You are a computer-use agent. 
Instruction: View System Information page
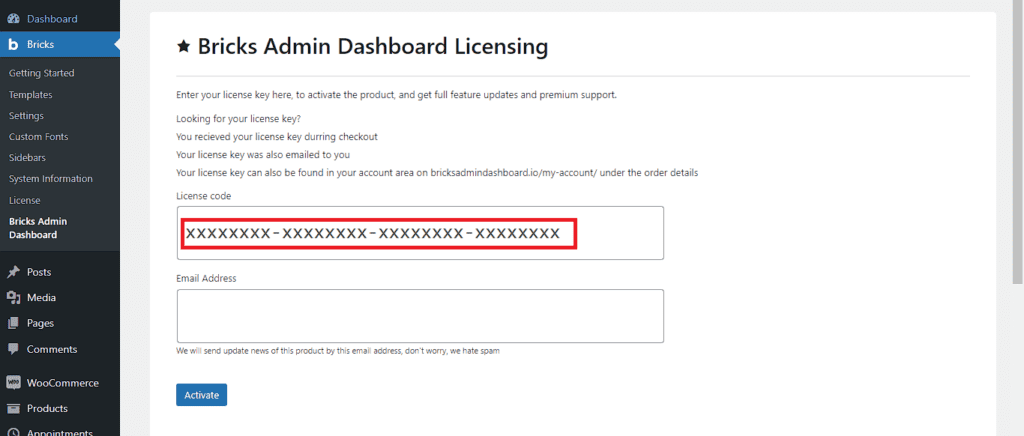50,179
